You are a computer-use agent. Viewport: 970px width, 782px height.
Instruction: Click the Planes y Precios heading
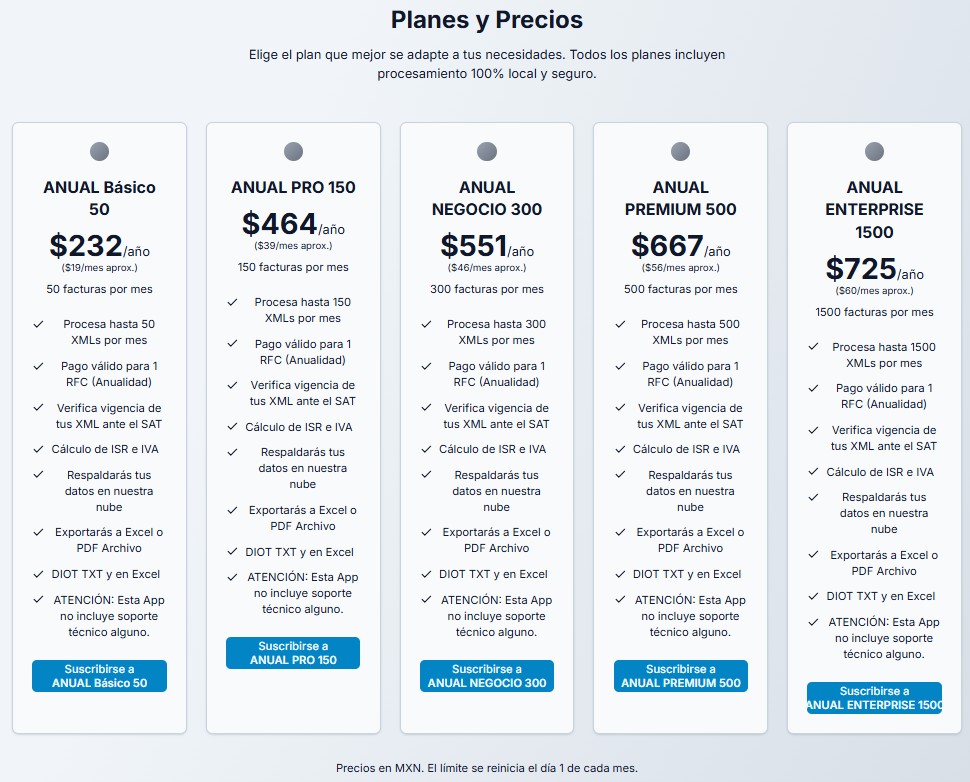pos(486,20)
